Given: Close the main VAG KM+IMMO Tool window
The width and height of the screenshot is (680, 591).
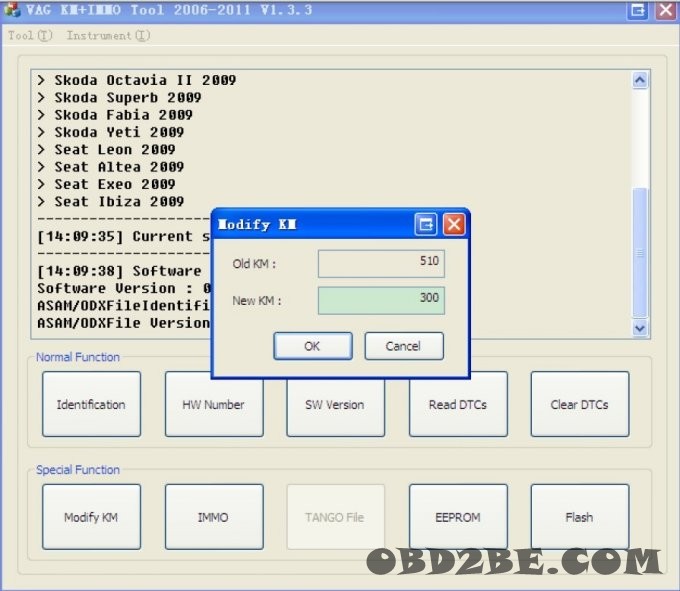Looking at the screenshot, I should click(666, 10).
